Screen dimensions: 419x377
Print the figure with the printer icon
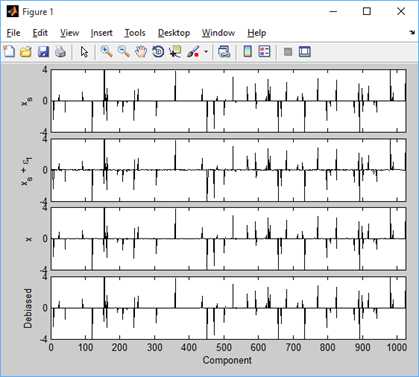point(60,52)
